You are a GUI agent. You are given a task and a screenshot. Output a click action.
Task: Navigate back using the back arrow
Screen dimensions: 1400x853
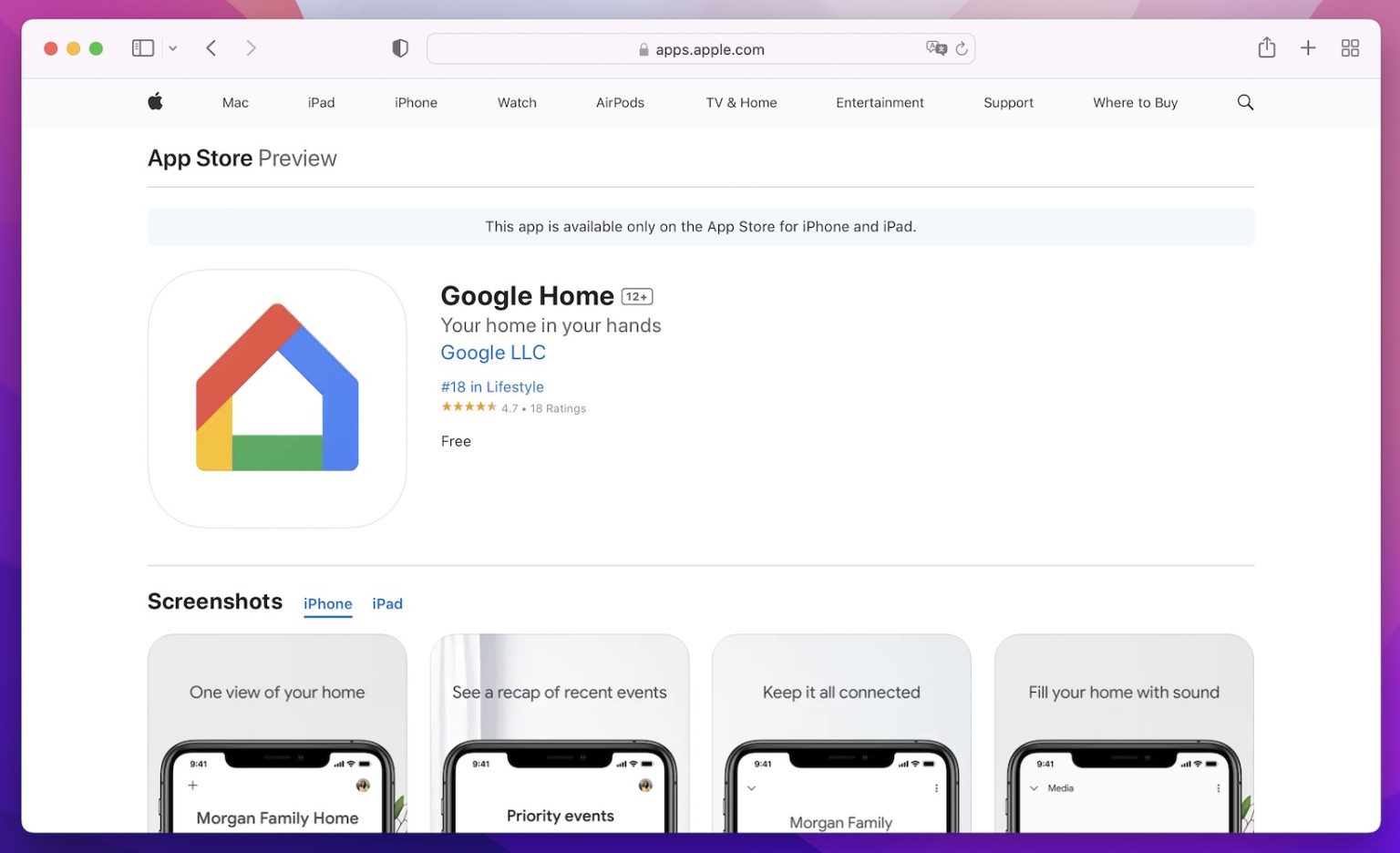pos(211,47)
